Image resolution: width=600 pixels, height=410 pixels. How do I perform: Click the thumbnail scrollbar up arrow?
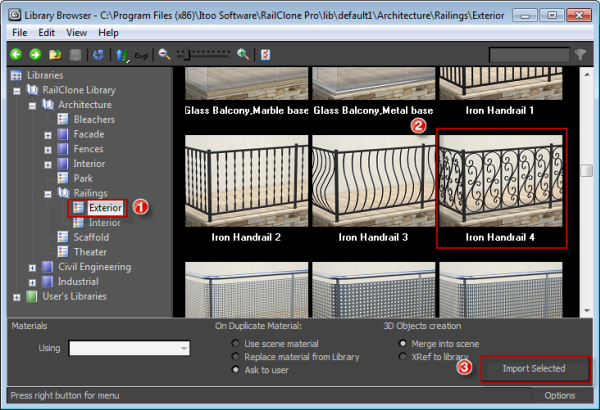click(x=587, y=74)
